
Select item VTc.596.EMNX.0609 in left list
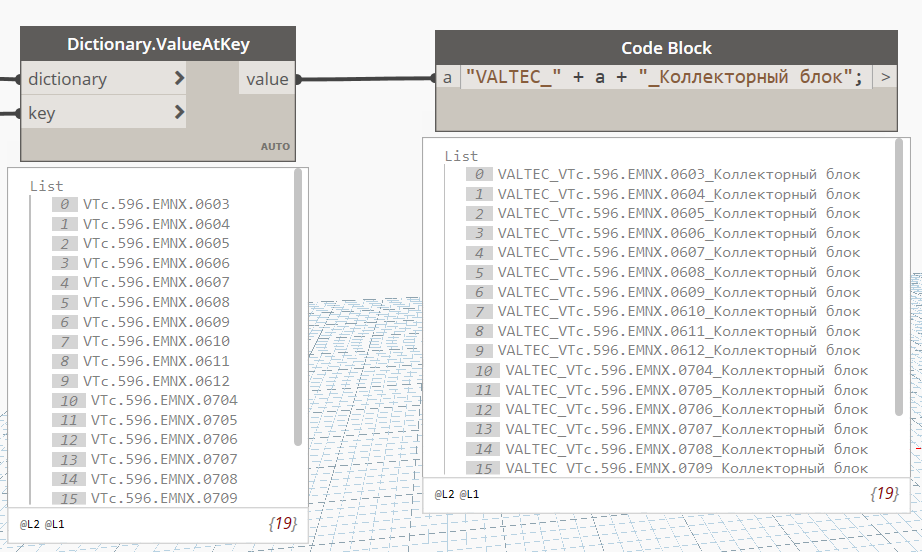click(x=156, y=322)
